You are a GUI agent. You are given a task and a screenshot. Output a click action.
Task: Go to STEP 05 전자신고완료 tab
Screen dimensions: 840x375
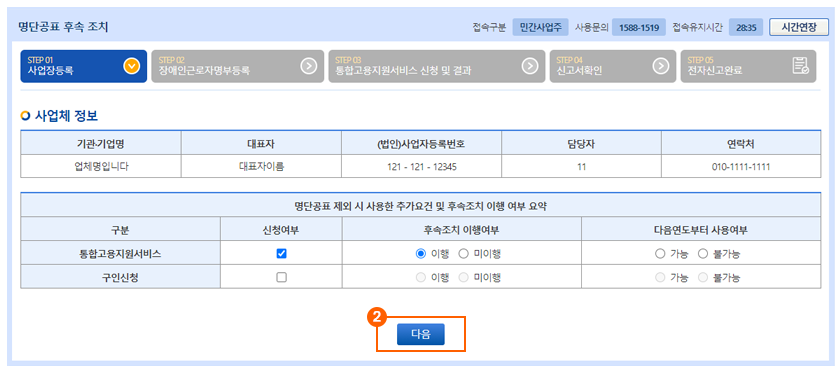point(748,66)
